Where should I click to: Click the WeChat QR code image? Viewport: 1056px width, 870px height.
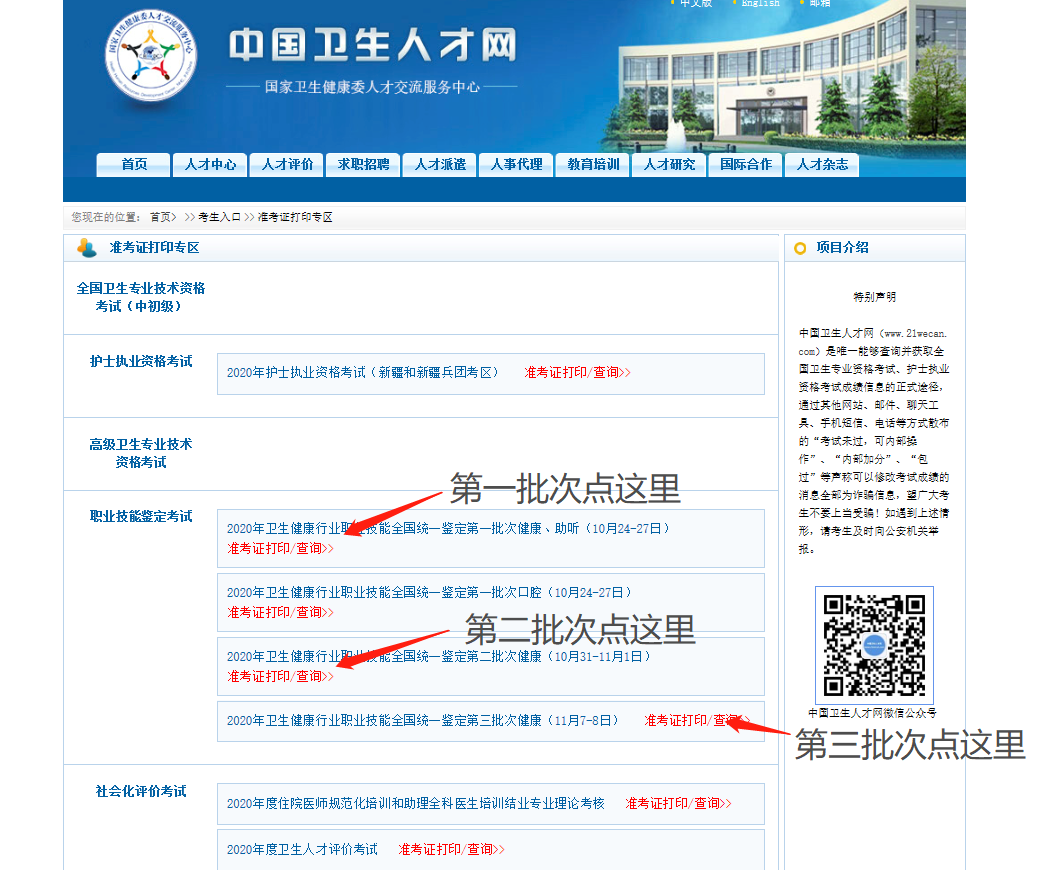(874, 645)
